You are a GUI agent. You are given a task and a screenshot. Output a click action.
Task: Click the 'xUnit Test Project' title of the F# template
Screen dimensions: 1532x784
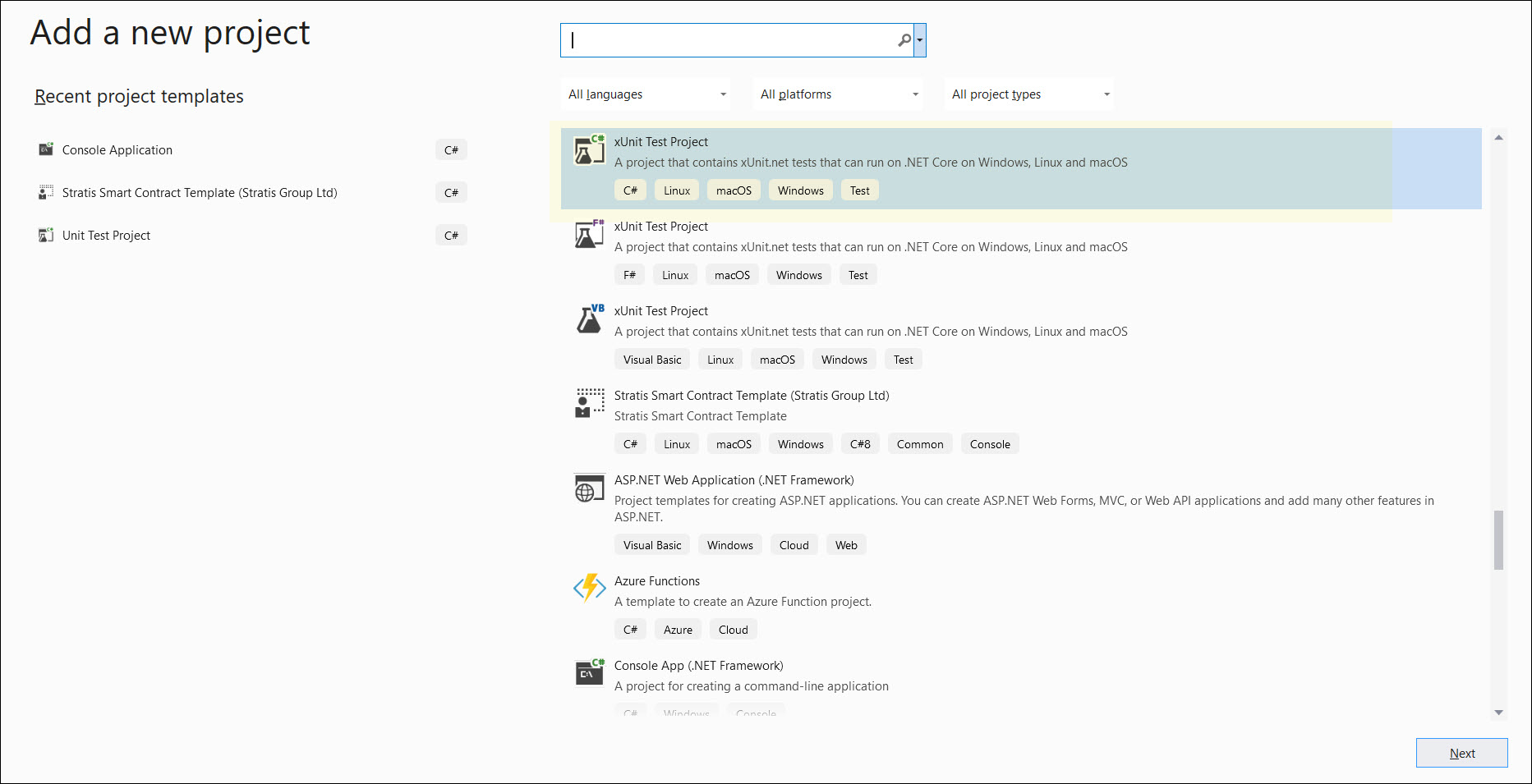661,227
